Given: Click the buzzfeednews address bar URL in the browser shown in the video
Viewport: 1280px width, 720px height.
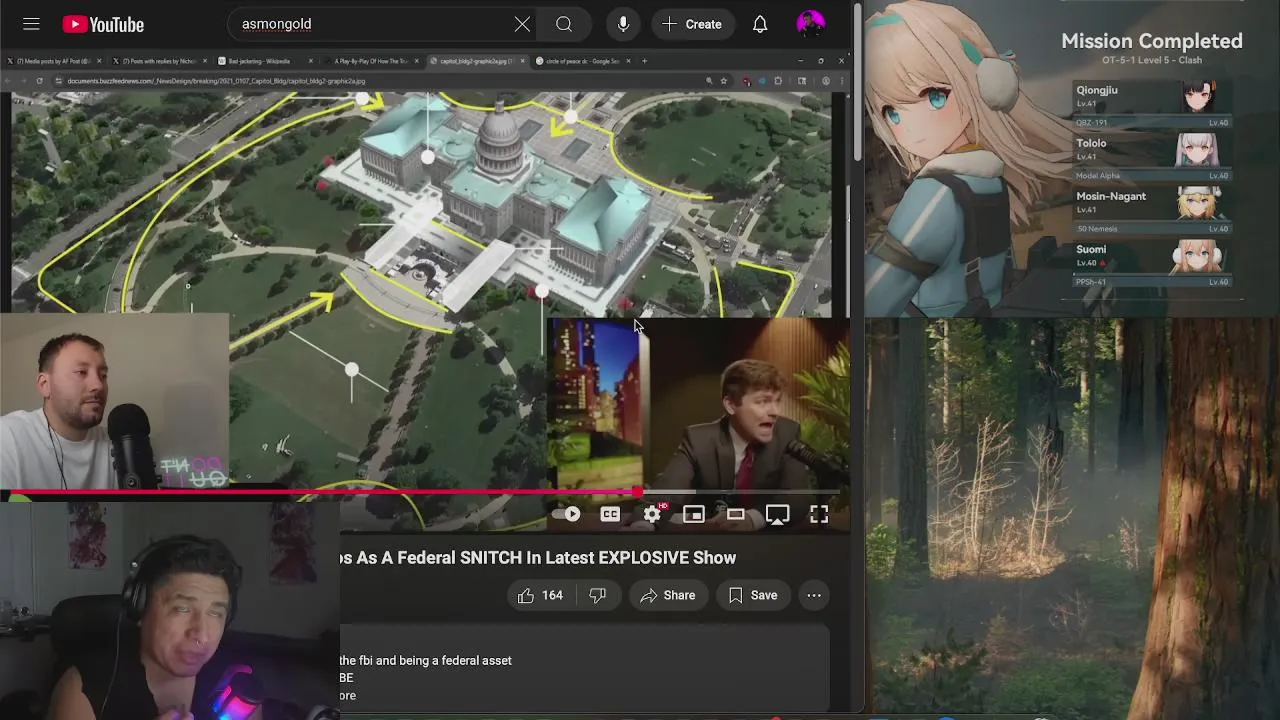Looking at the screenshot, I should tap(216, 81).
